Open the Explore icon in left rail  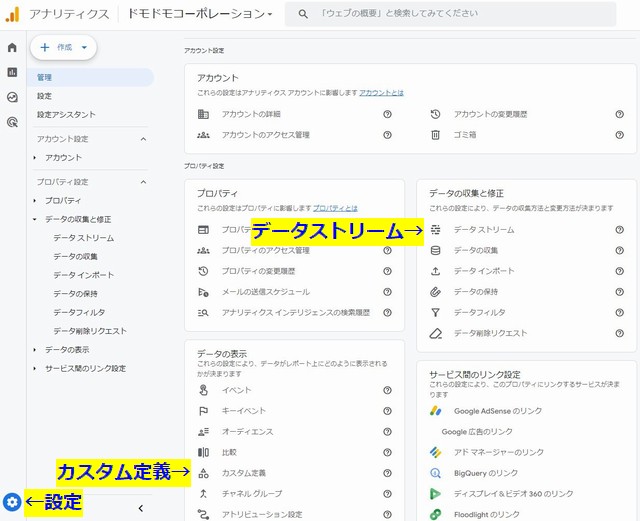[12, 97]
